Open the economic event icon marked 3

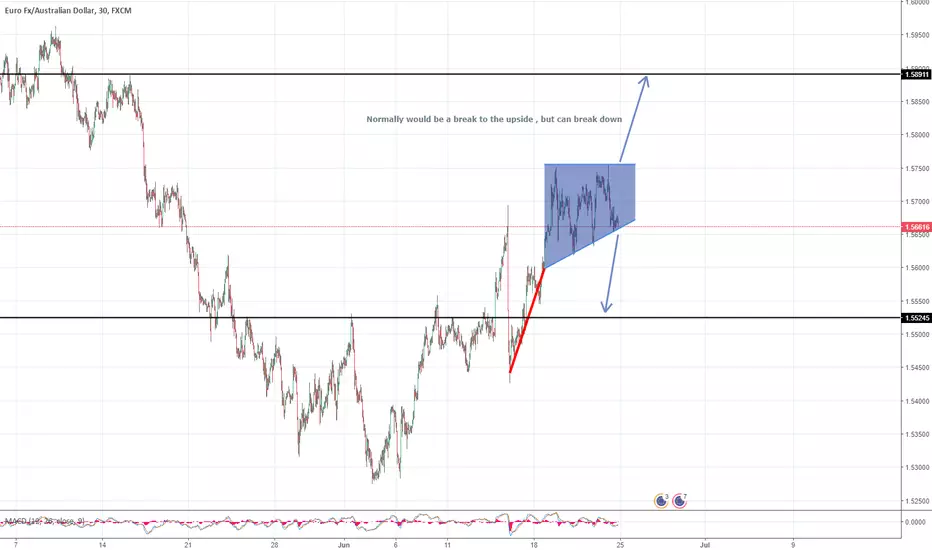click(x=661, y=501)
